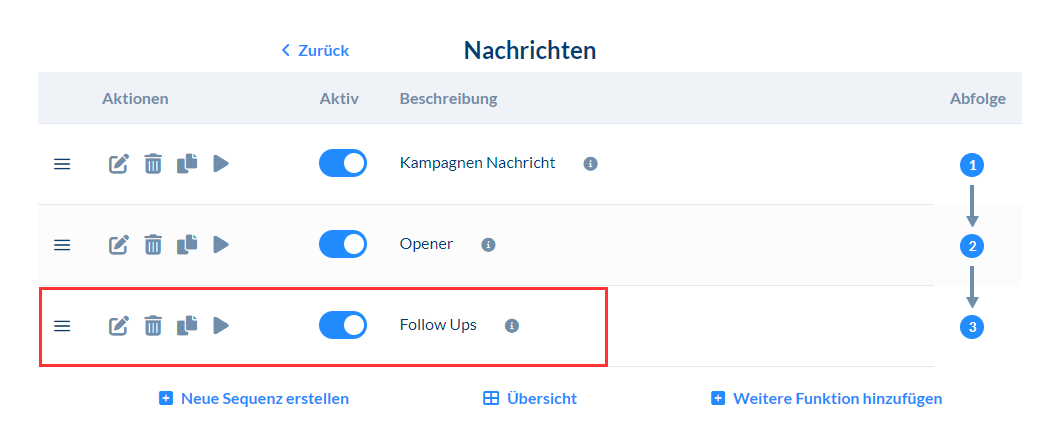
Task: Open info icon next to Kampagnen Nachricht
Action: click(590, 163)
